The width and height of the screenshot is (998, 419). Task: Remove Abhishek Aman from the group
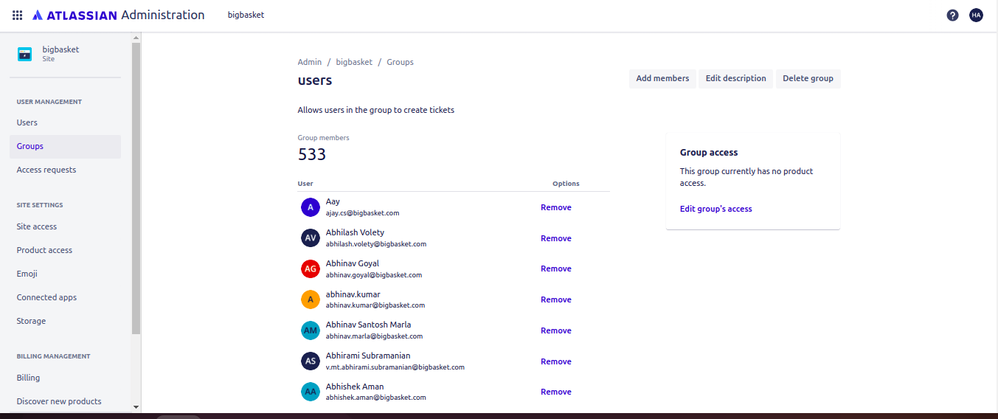556,392
